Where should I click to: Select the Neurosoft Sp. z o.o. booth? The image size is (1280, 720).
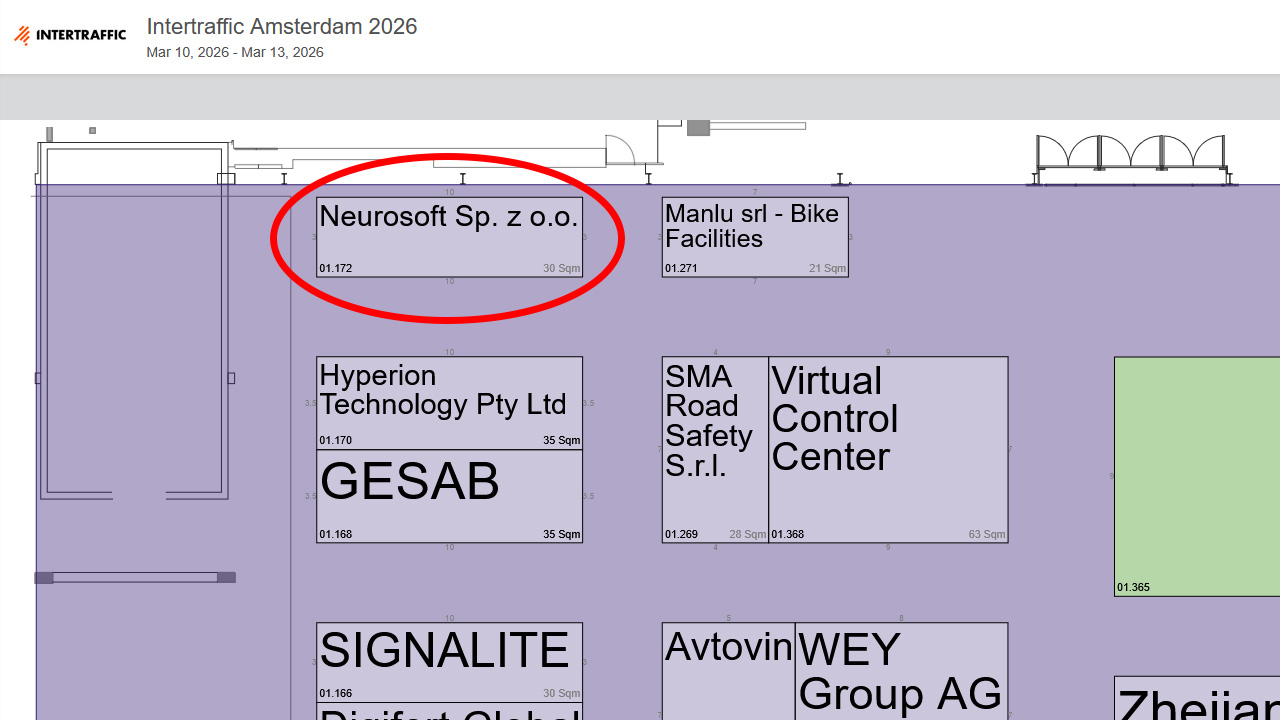pyautogui.click(x=449, y=237)
